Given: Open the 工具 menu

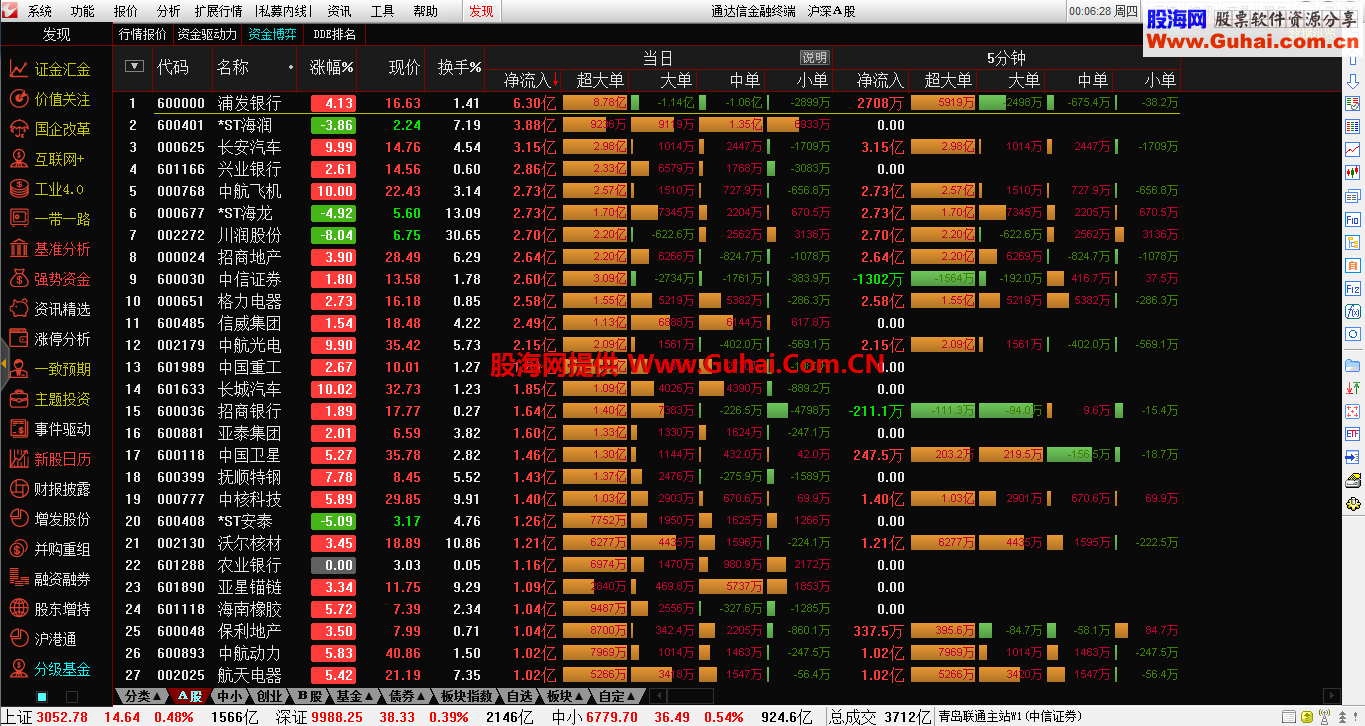Looking at the screenshot, I should pyautogui.click(x=383, y=11).
